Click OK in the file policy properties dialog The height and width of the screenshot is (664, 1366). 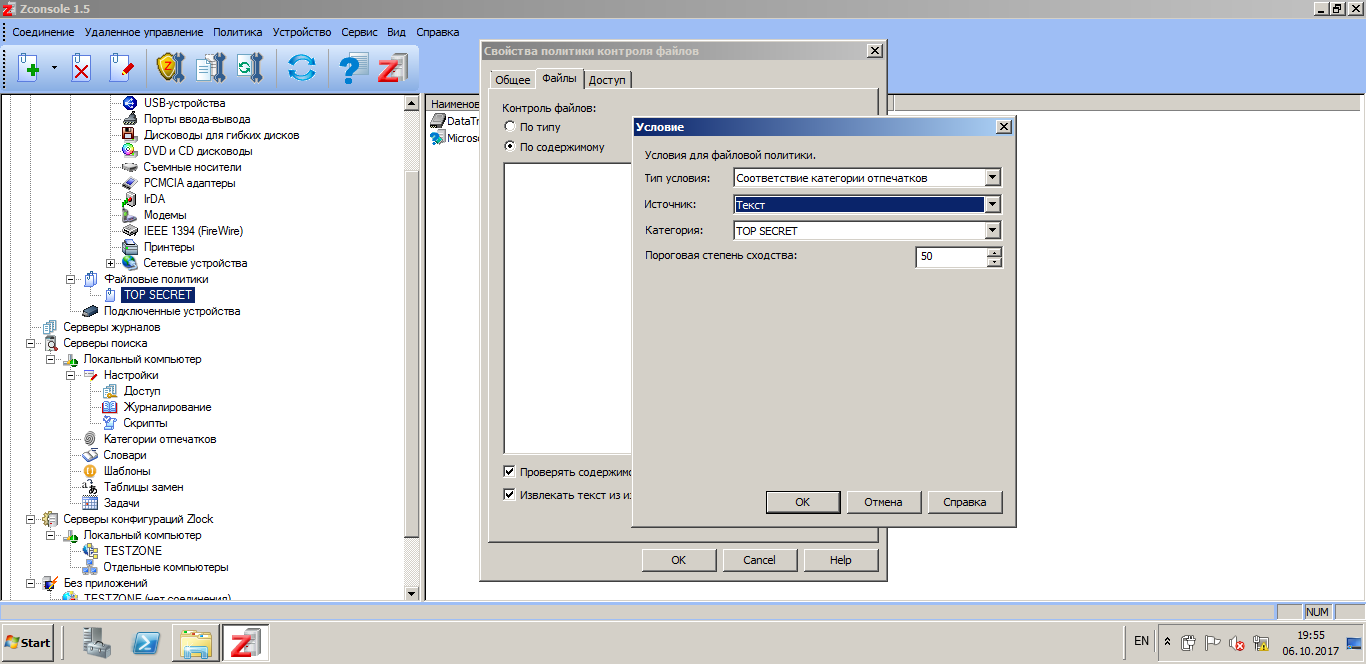(679, 560)
